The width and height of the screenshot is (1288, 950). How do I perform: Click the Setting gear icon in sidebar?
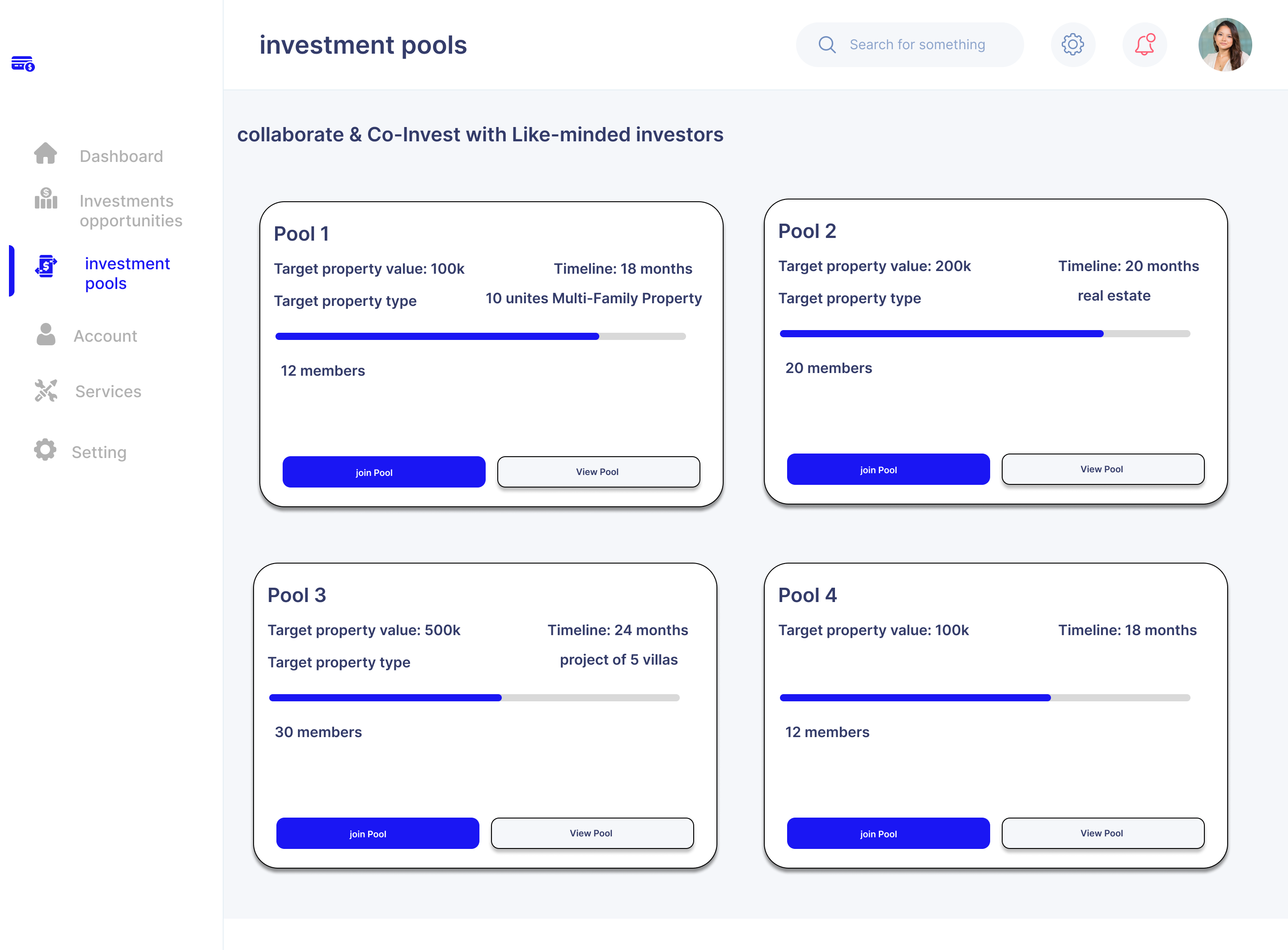click(x=45, y=450)
